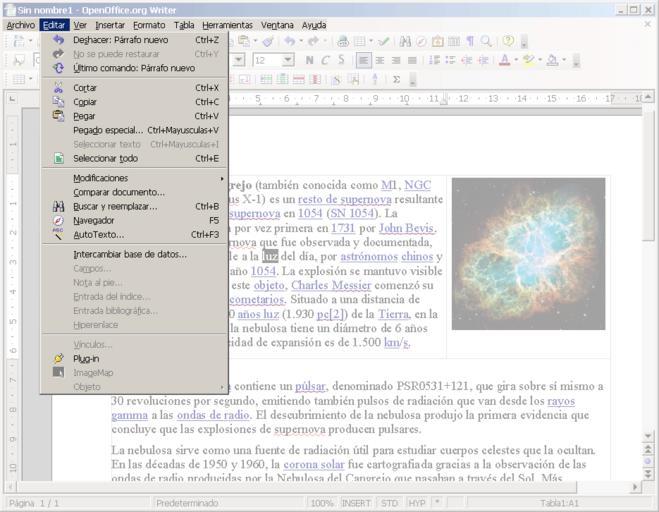This screenshot has width=659, height=512.
Task: Click the Crab Nebula image
Action: [528, 253]
